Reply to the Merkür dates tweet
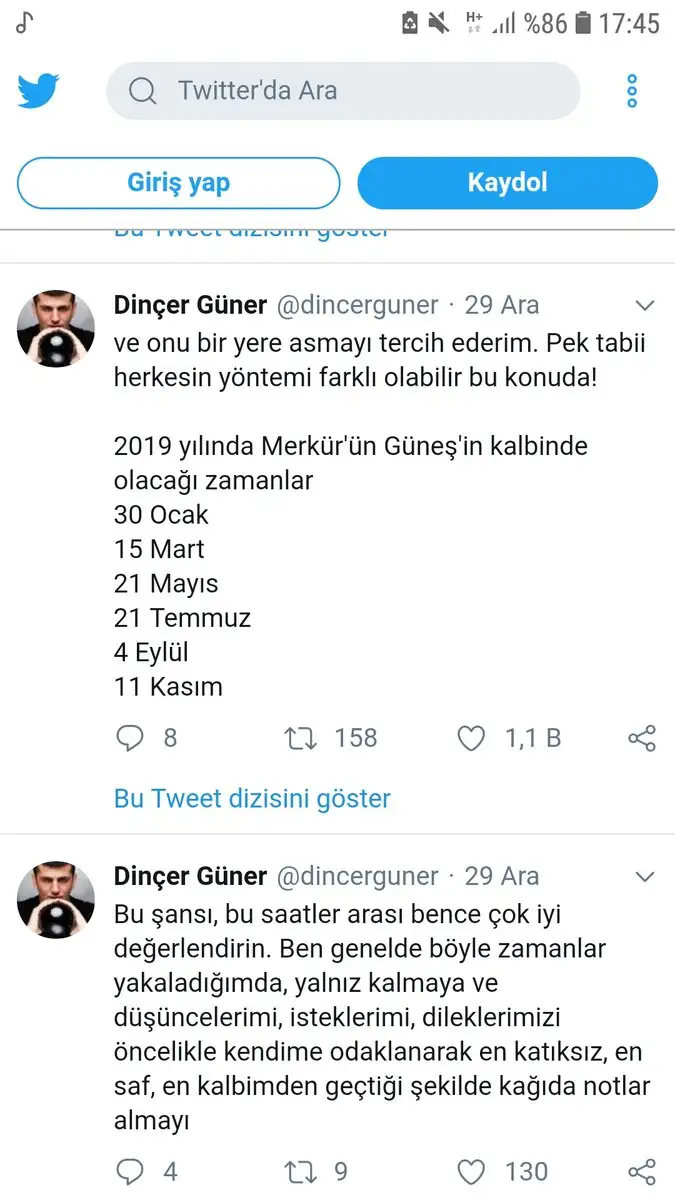The height and width of the screenshot is (1200, 675). pyautogui.click(x=131, y=739)
